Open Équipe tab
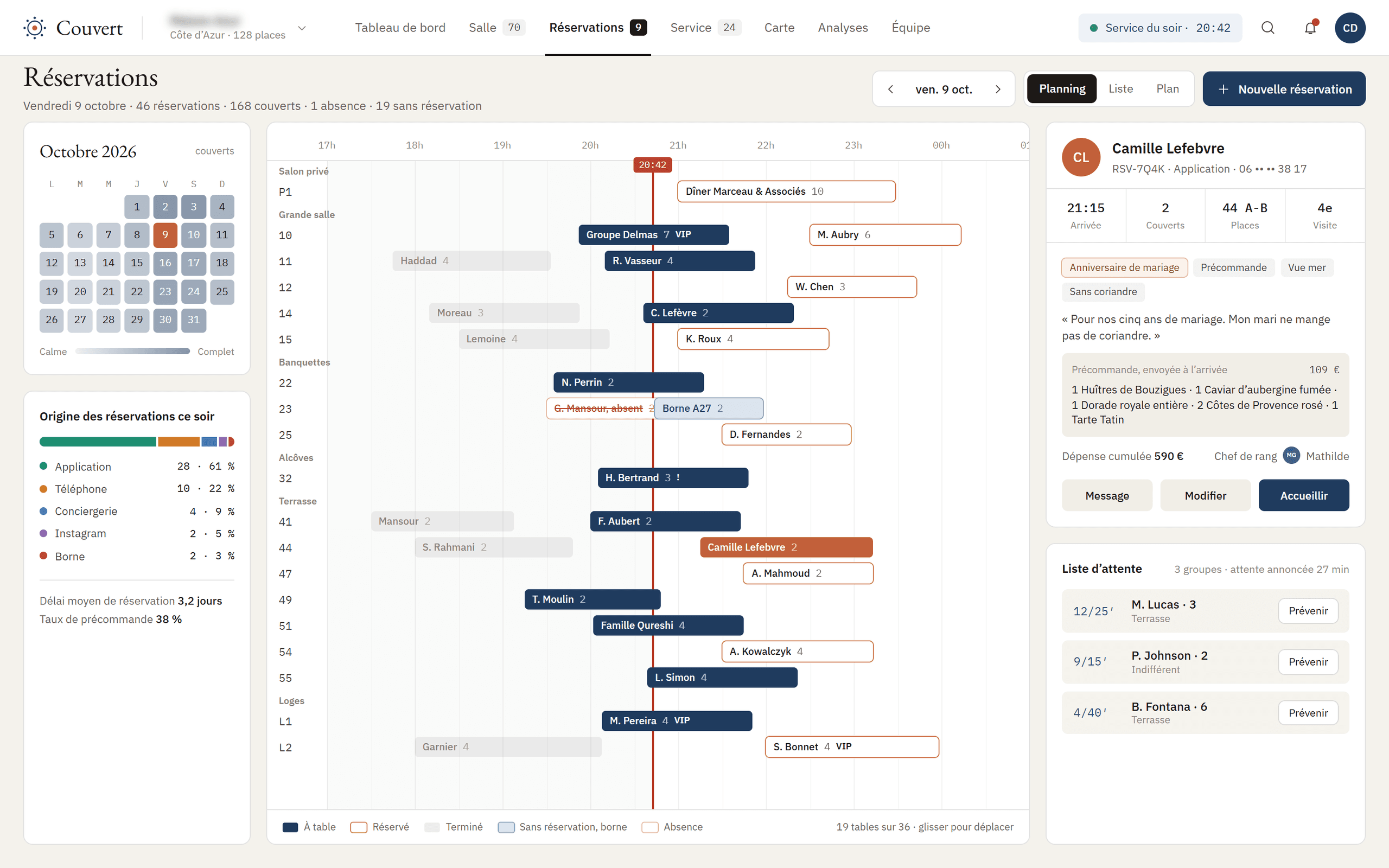Viewport: 1389px width, 868px height. 910,28
